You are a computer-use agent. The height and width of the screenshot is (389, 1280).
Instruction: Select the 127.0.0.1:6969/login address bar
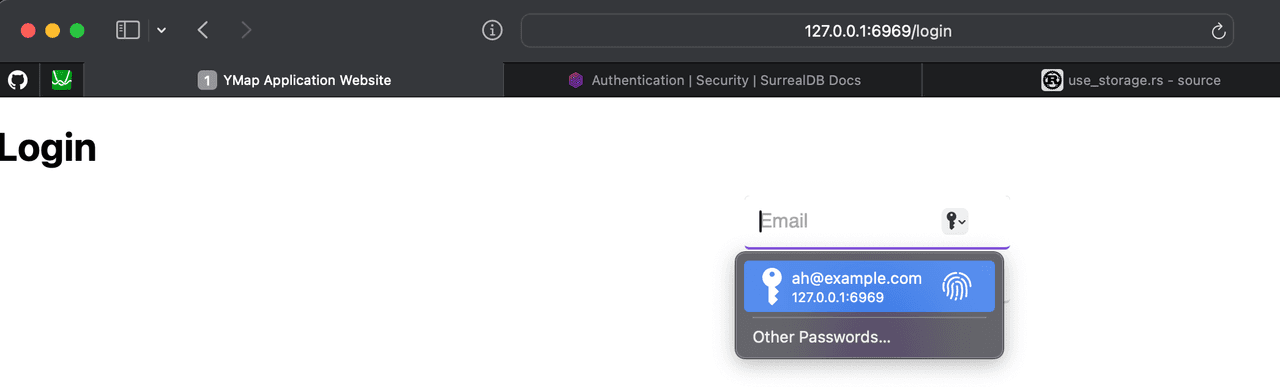[877, 31]
